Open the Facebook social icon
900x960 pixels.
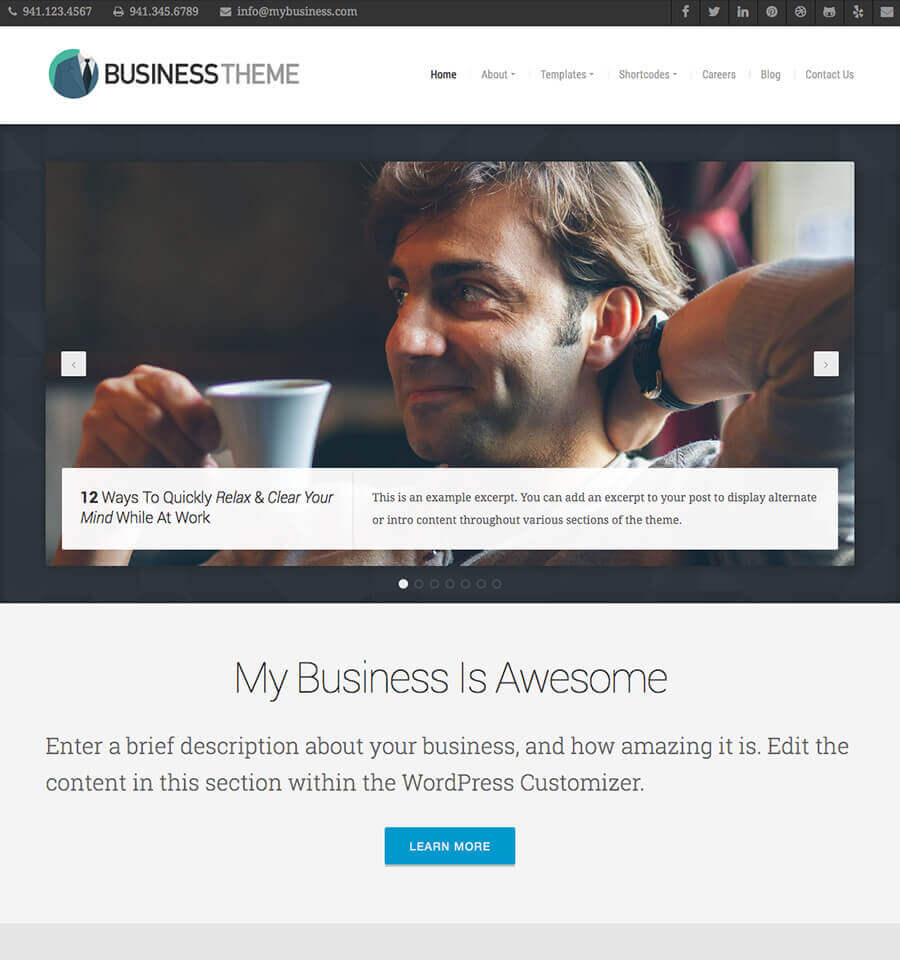point(685,12)
